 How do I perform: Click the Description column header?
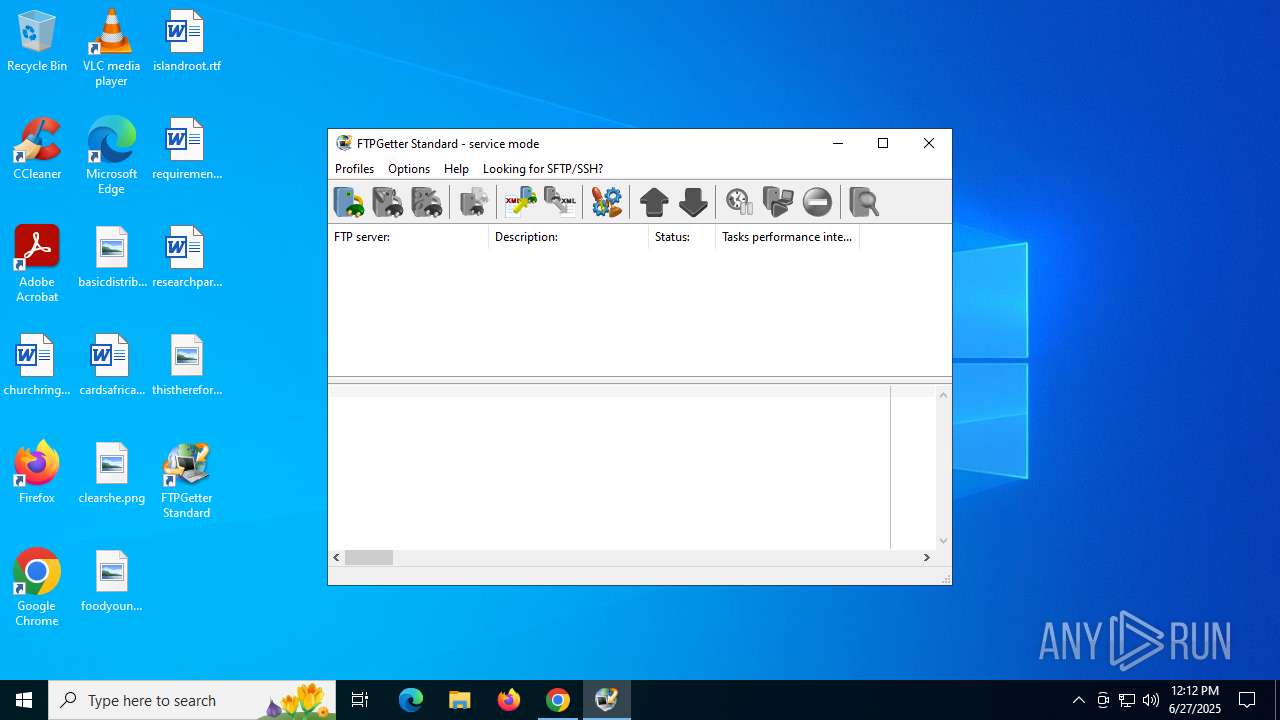(568, 237)
